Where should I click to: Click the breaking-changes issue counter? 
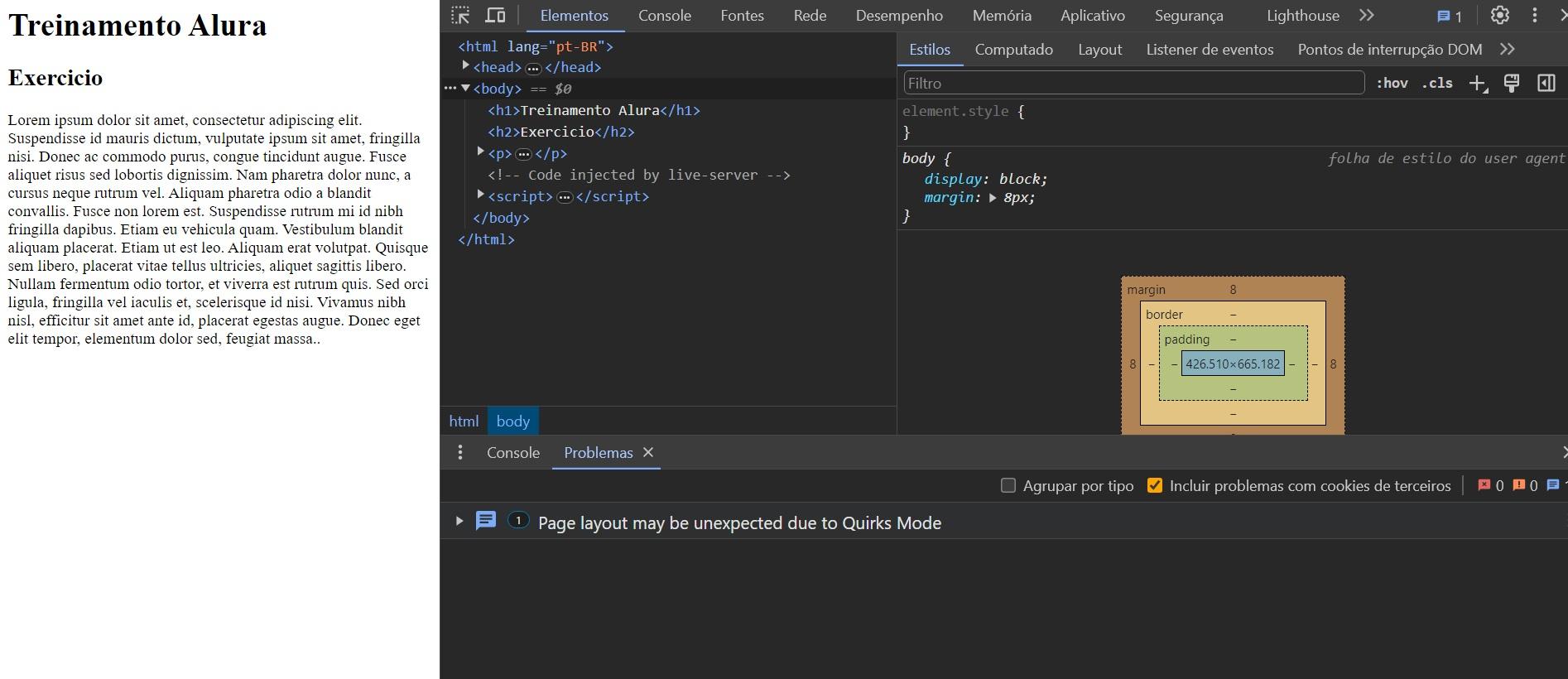1525,485
